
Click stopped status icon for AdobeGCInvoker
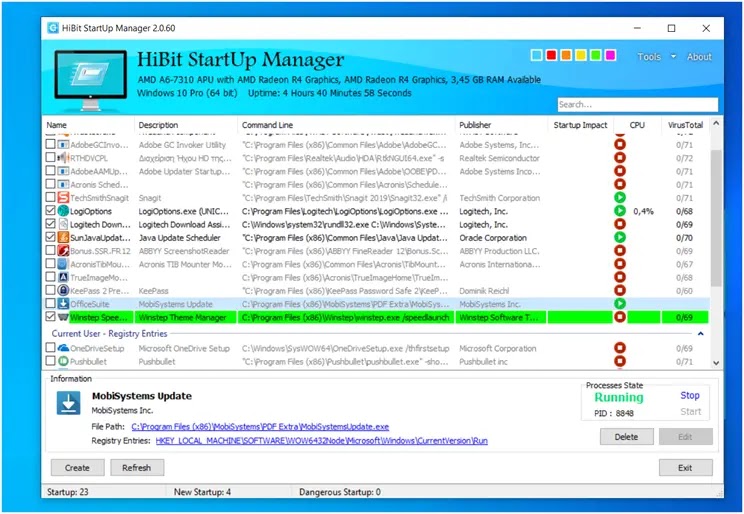coord(620,144)
